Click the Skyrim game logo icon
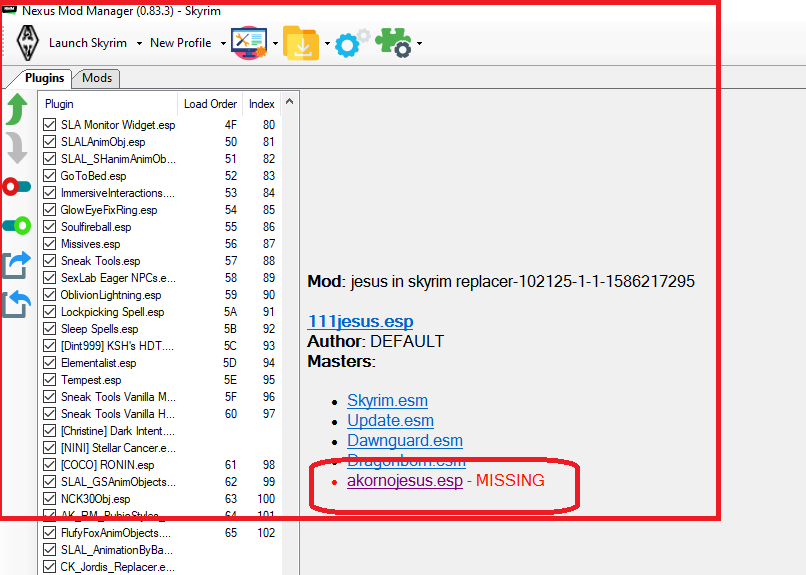This screenshot has height=575, width=806. pos(28,43)
